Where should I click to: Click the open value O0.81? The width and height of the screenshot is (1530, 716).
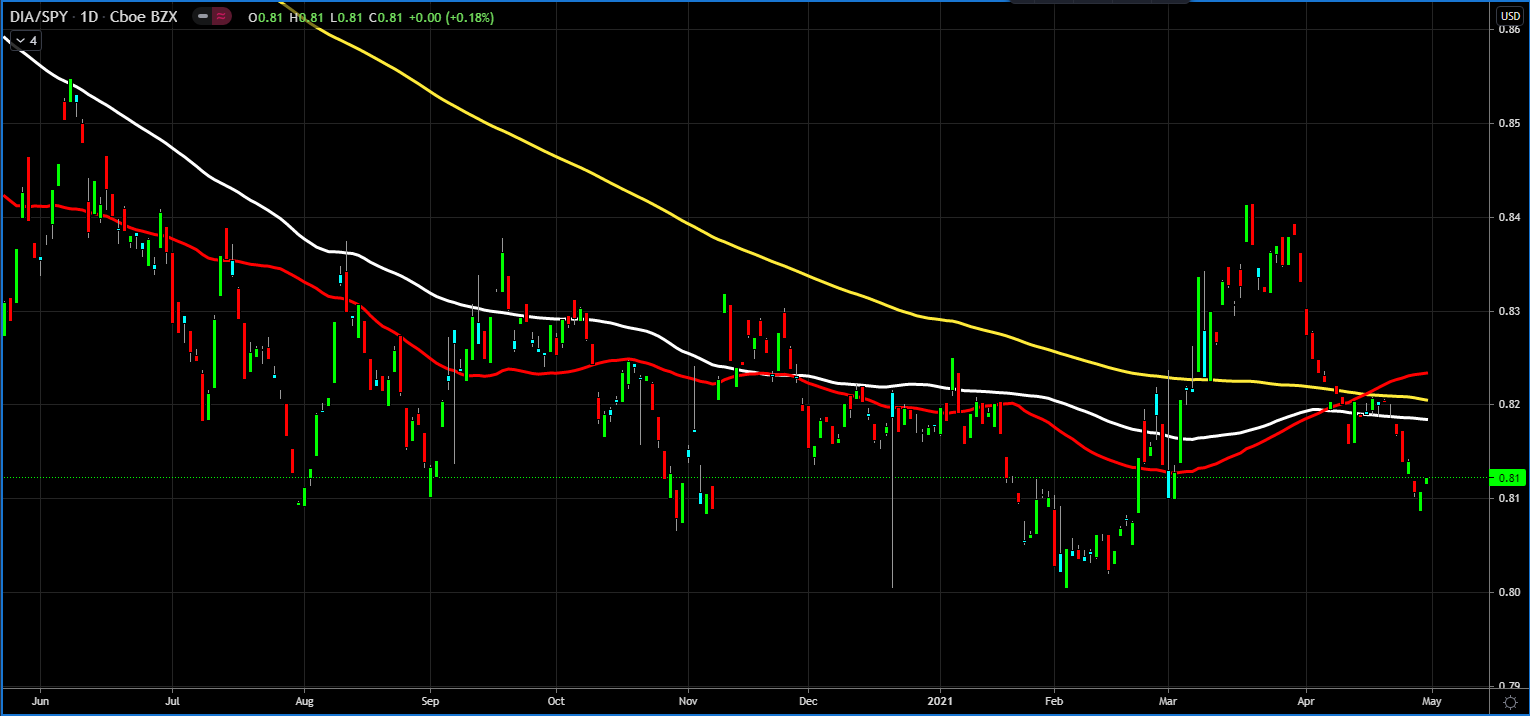pyautogui.click(x=264, y=18)
